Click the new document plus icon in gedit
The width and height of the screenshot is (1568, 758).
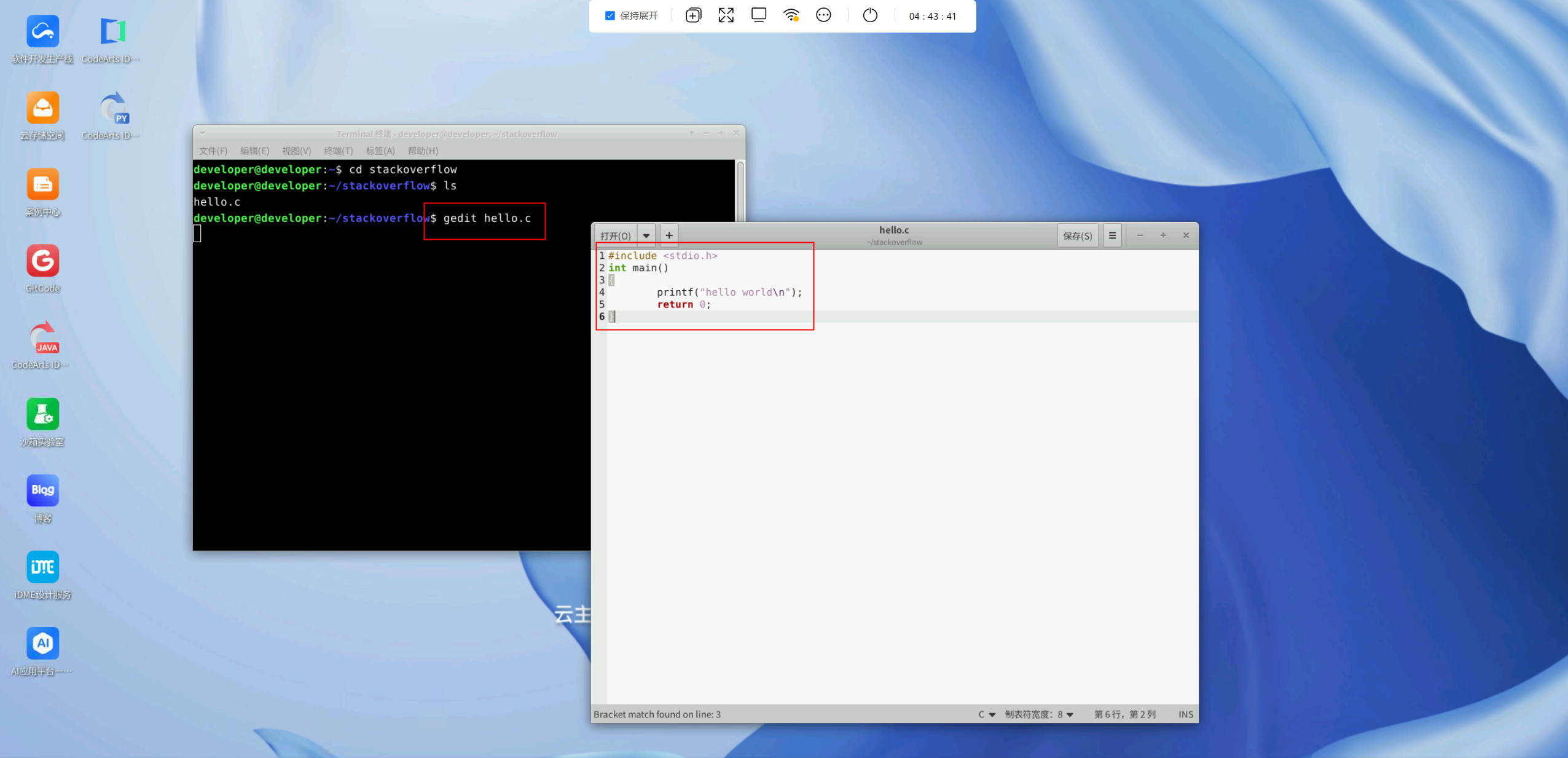[x=669, y=235]
